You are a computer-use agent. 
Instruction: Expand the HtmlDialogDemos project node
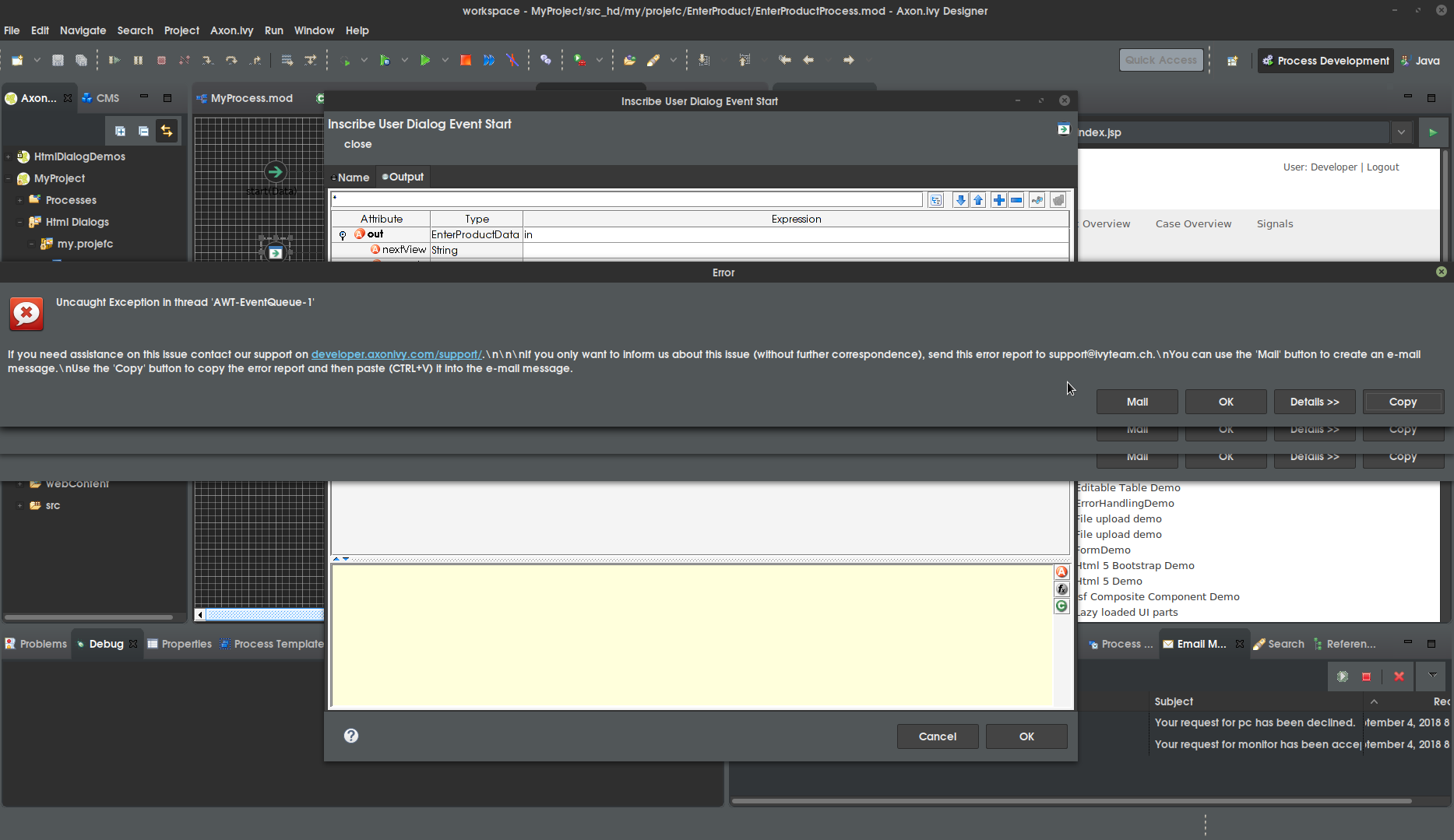pos(8,156)
